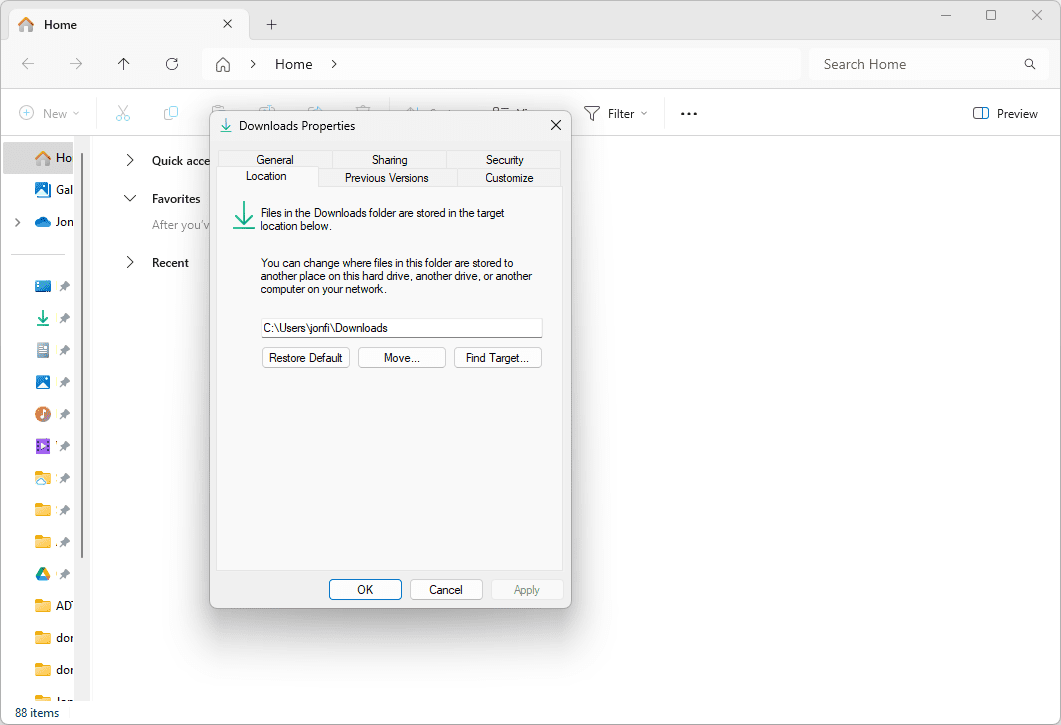Open the Filter dropdown
1061x725 pixels.
click(616, 114)
